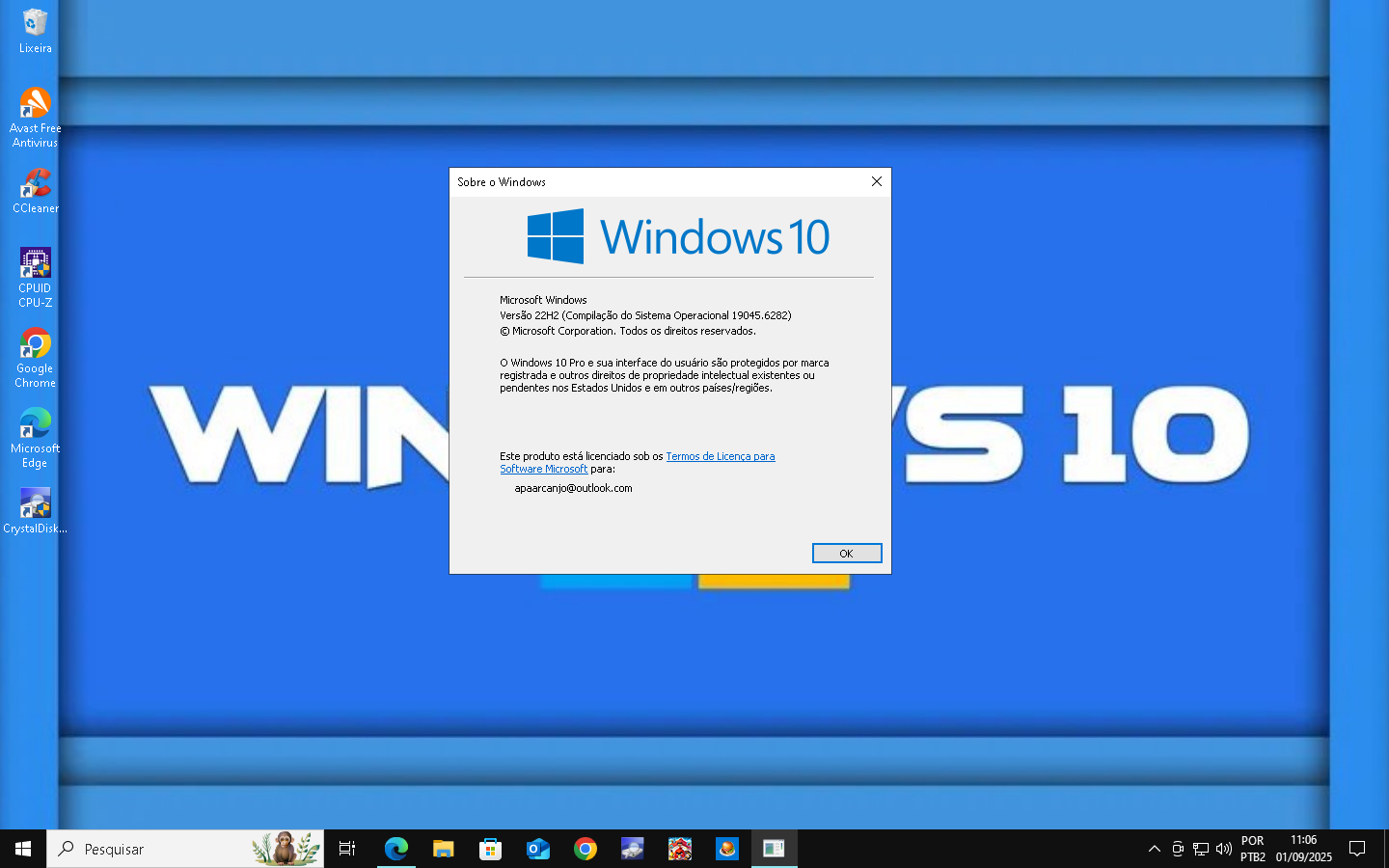Close the Sobre o Windows dialog

point(876,181)
